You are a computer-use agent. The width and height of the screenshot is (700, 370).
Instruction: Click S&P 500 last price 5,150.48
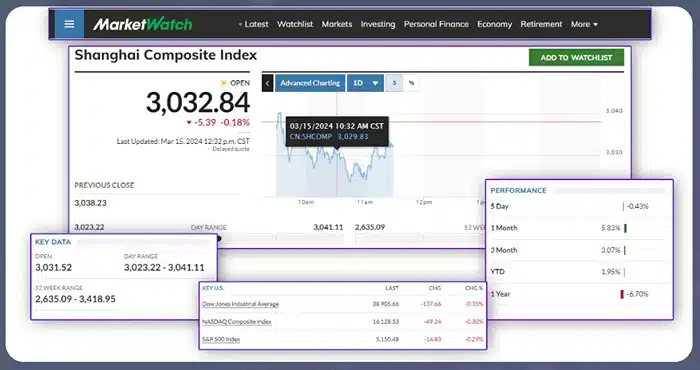click(x=387, y=340)
